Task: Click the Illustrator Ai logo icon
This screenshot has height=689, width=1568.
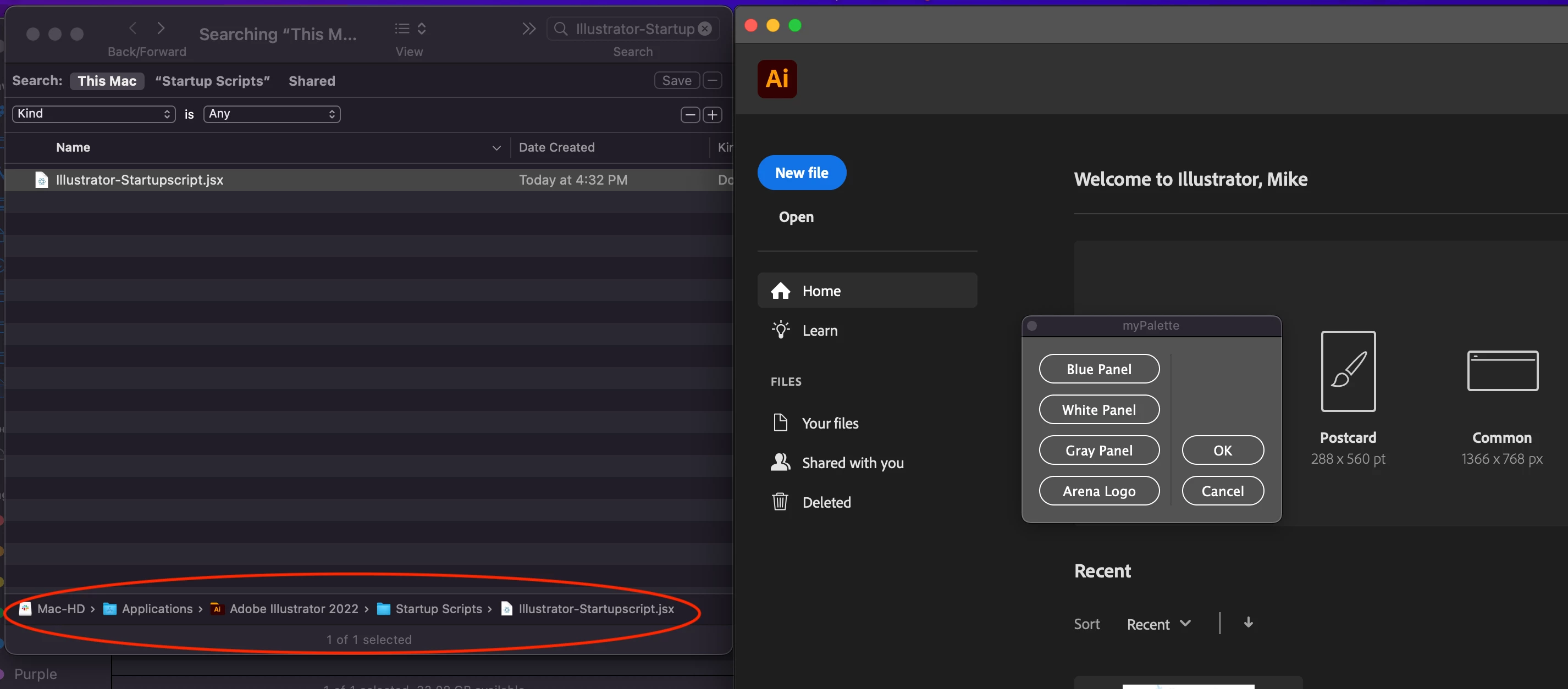Action: pos(777,79)
